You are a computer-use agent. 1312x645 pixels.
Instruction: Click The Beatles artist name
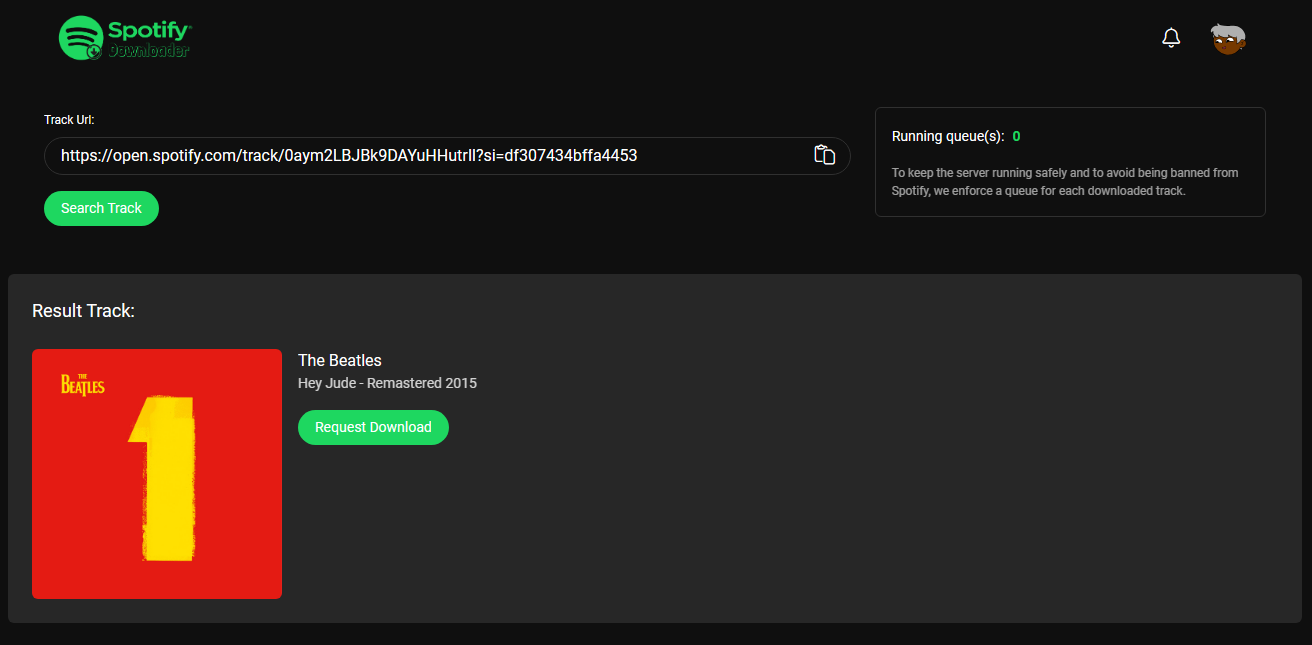click(339, 360)
